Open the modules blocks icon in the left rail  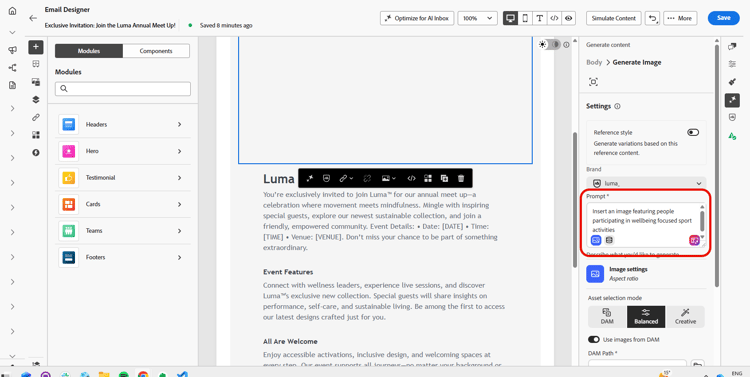(36, 135)
